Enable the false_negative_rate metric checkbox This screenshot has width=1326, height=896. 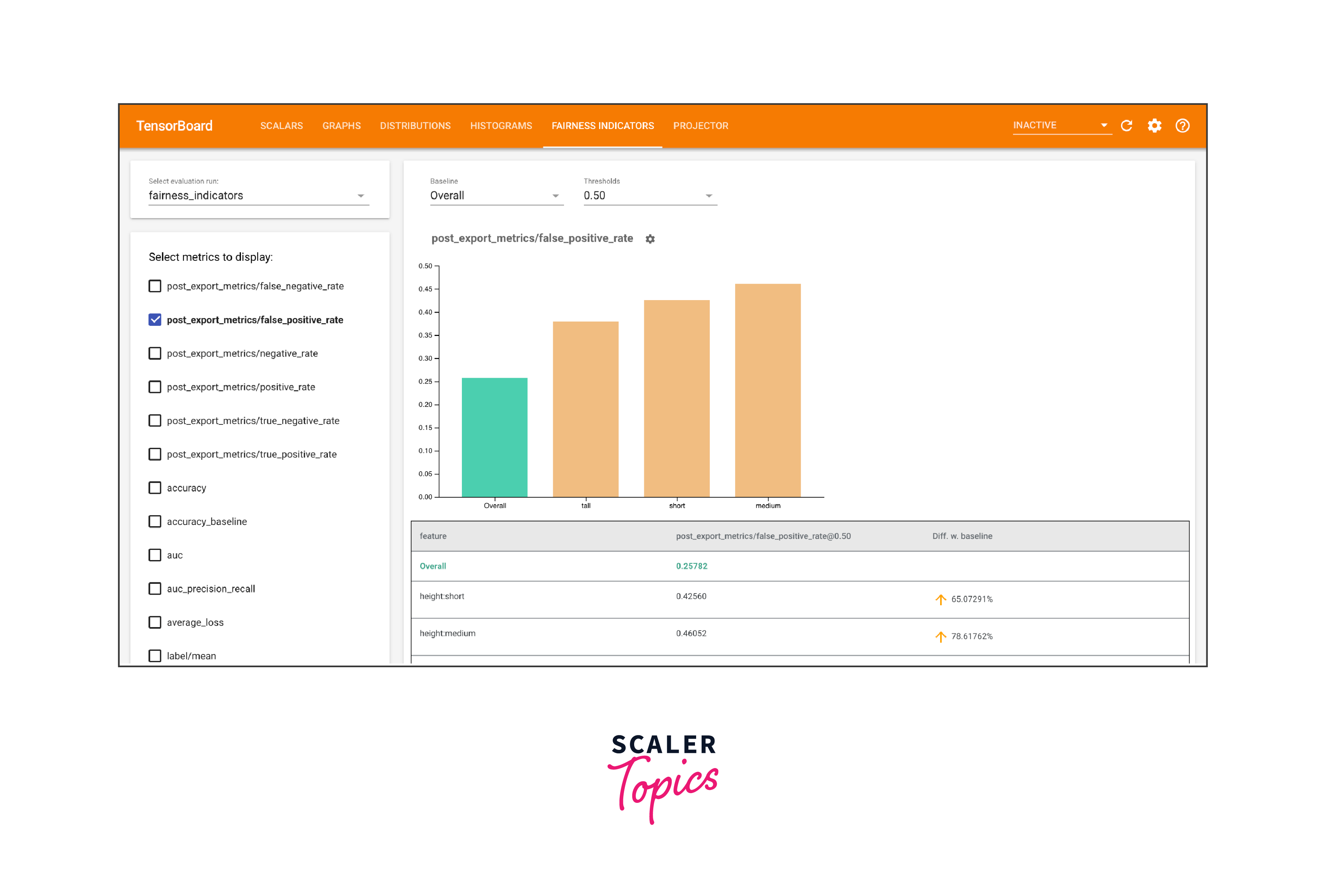155,286
